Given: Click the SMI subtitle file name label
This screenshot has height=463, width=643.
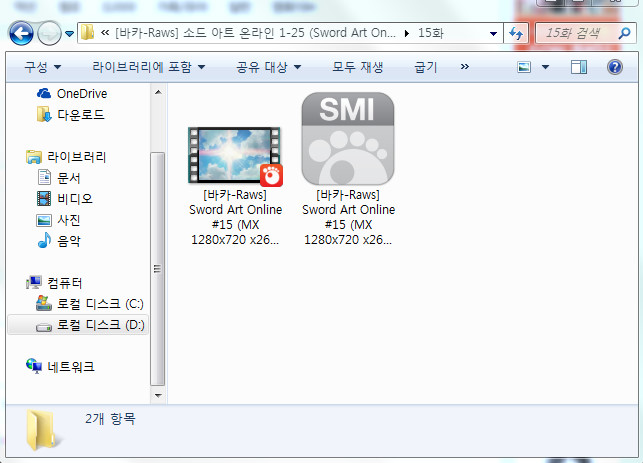Looking at the screenshot, I should pyautogui.click(x=349, y=217).
